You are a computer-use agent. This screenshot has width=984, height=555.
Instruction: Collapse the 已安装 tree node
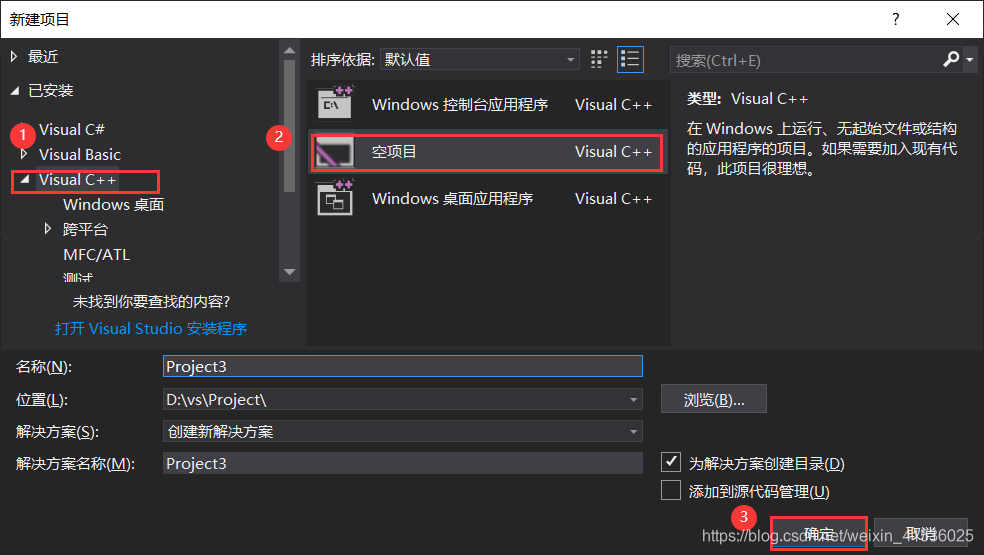[15, 91]
